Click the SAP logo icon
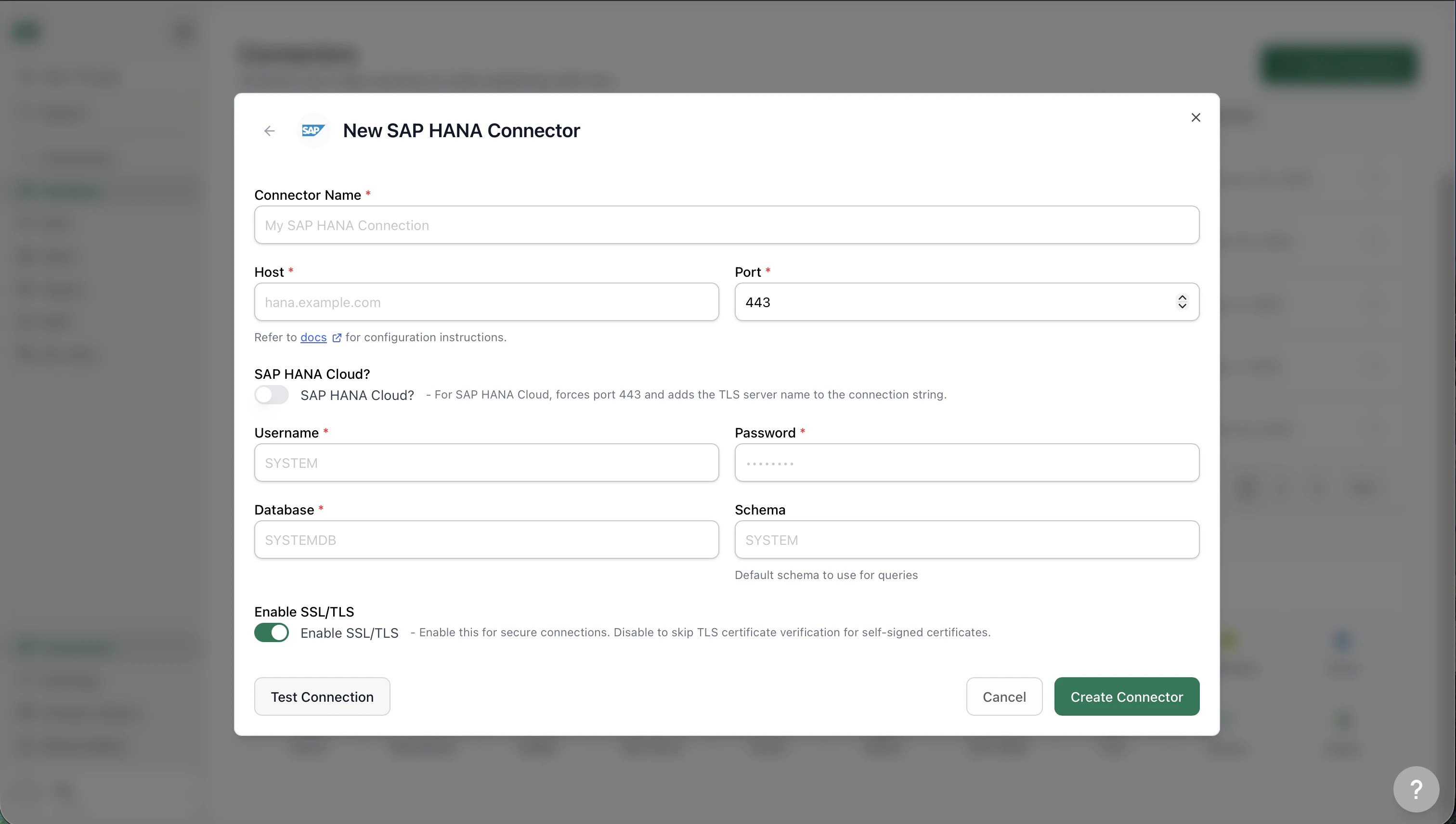The height and width of the screenshot is (824, 1456). pyautogui.click(x=313, y=131)
